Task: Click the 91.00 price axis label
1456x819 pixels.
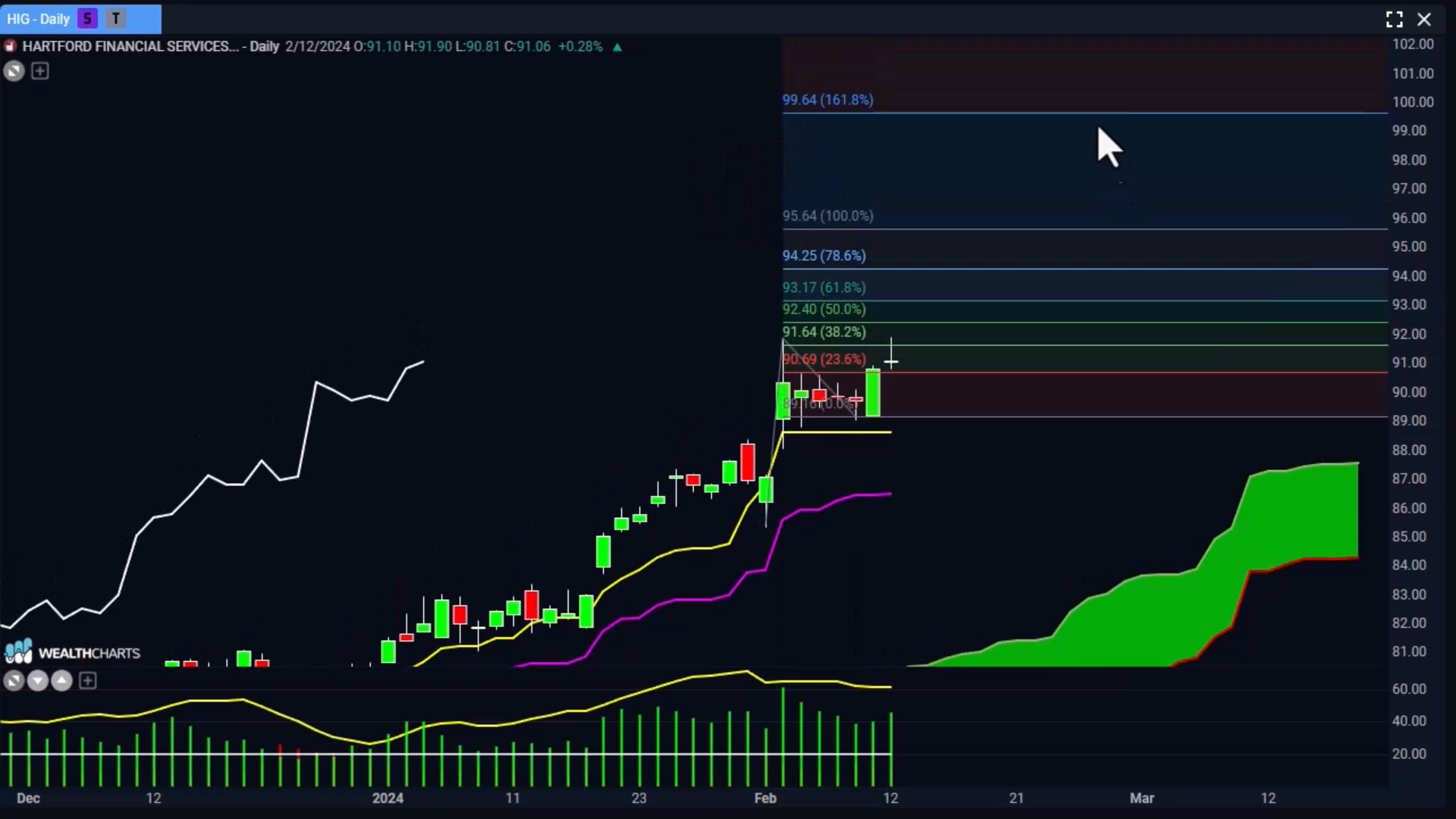Action: (1409, 362)
